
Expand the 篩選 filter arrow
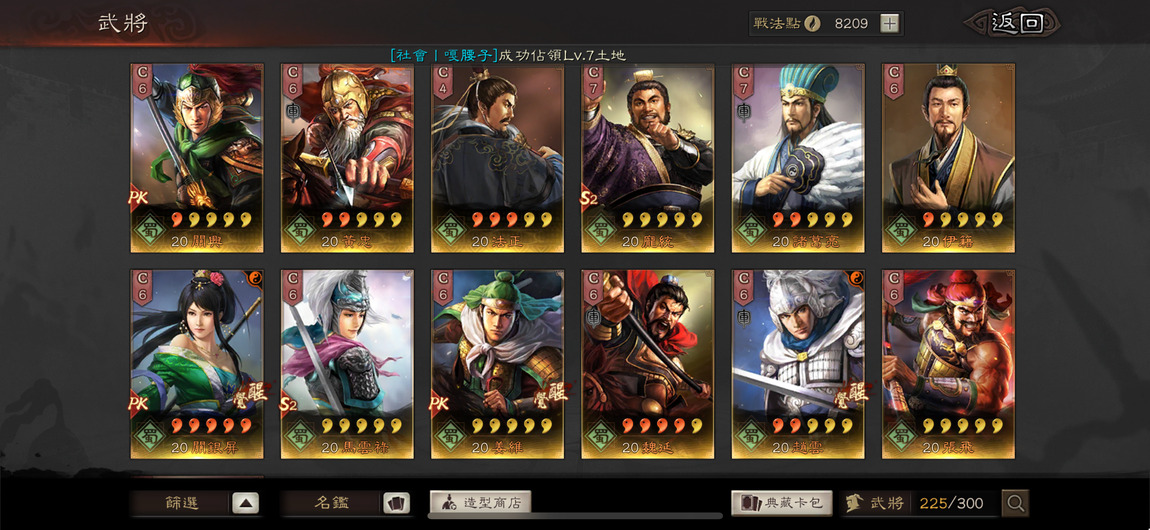tap(246, 503)
